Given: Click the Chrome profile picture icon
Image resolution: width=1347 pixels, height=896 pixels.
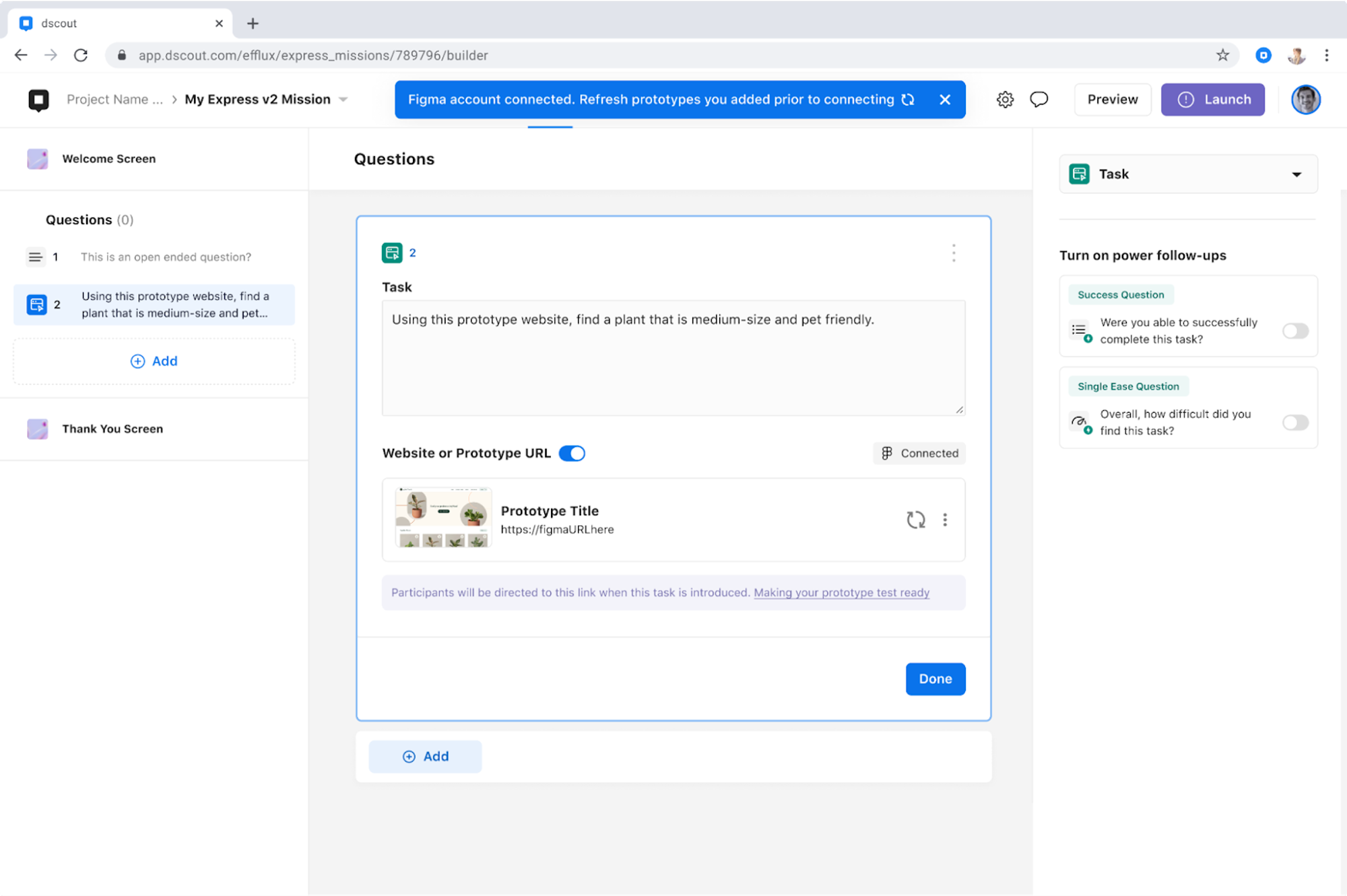Looking at the screenshot, I should click(x=1296, y=55).
